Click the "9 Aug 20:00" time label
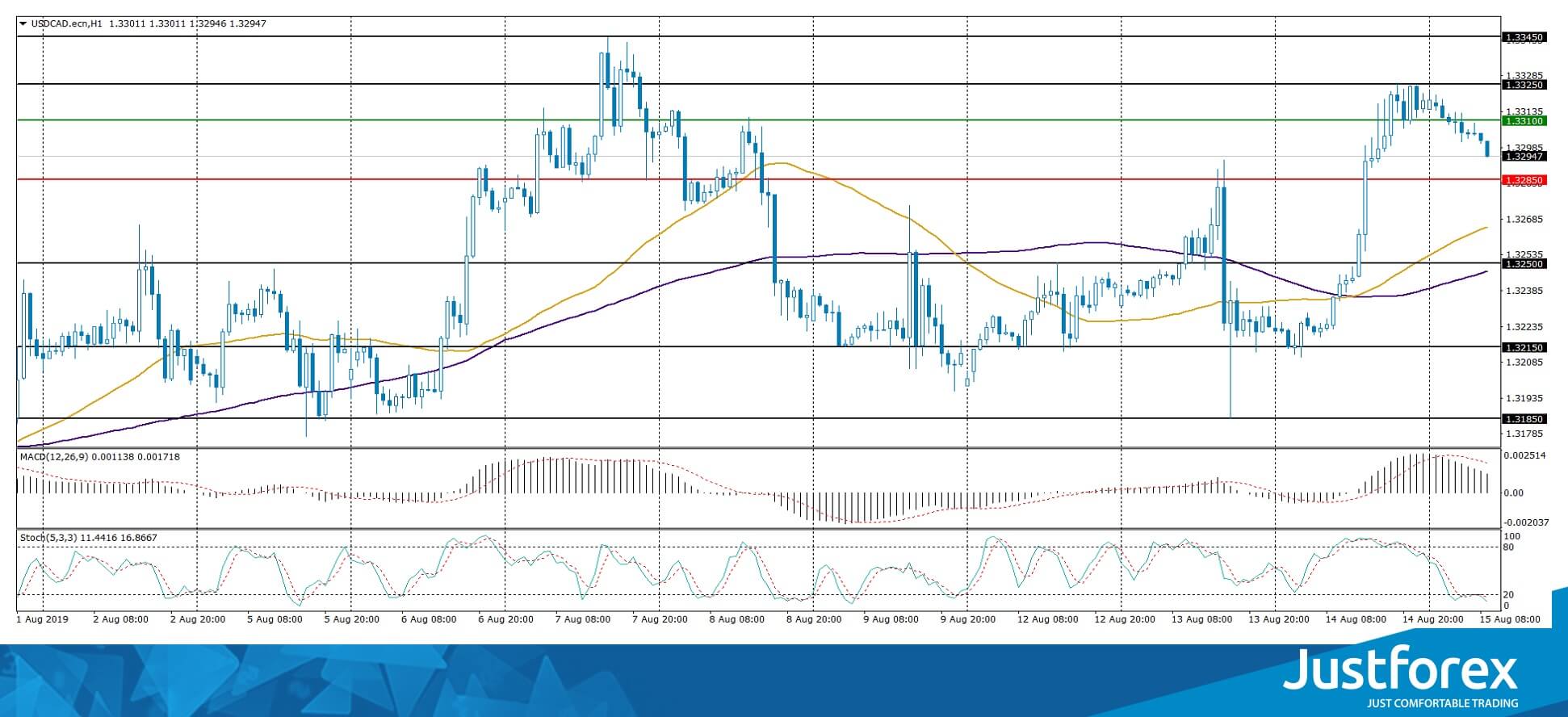The image size is (1568, 717). click(968, 620)
